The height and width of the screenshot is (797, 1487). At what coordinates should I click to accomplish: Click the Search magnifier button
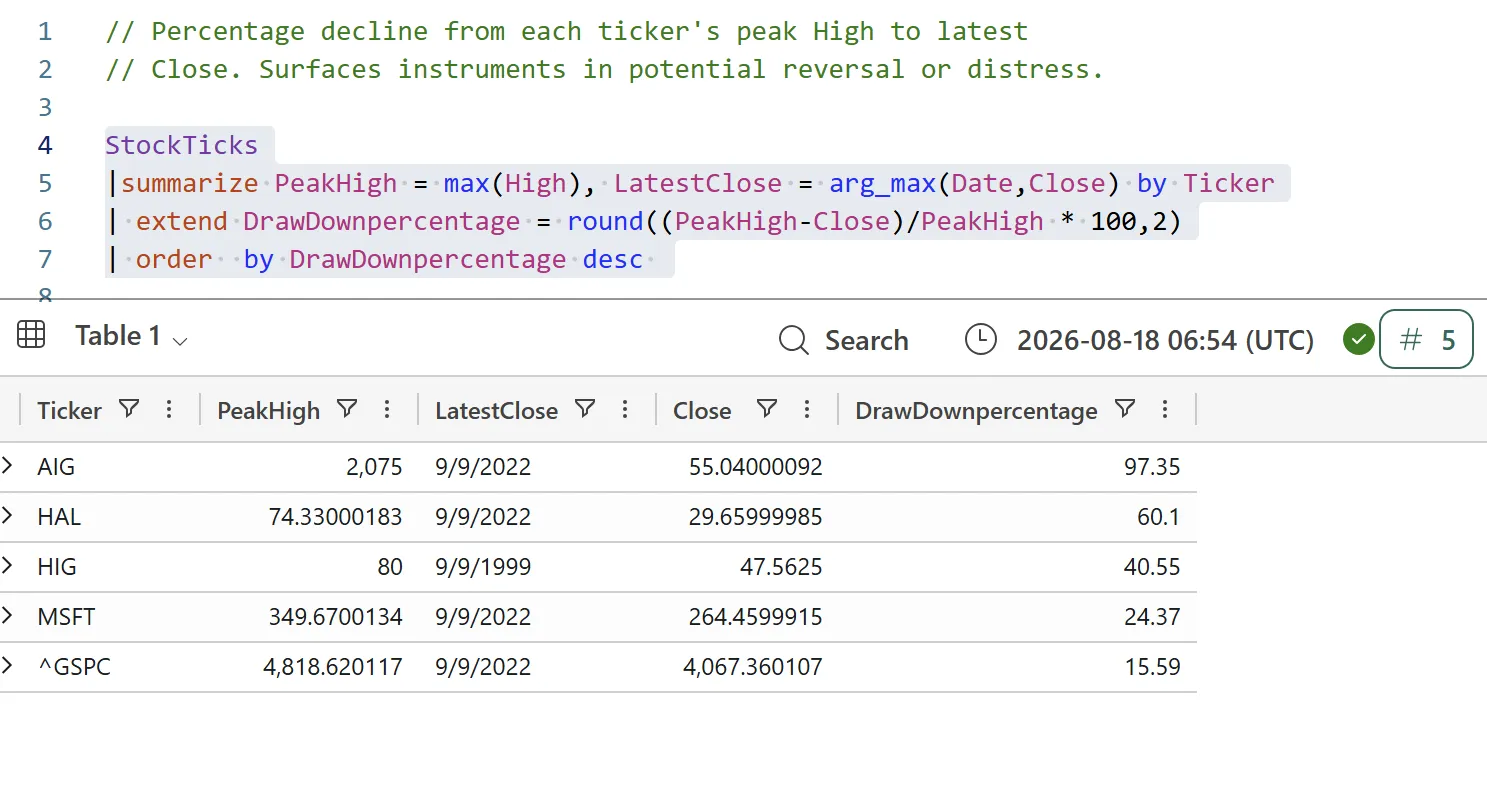coord(843,340)
